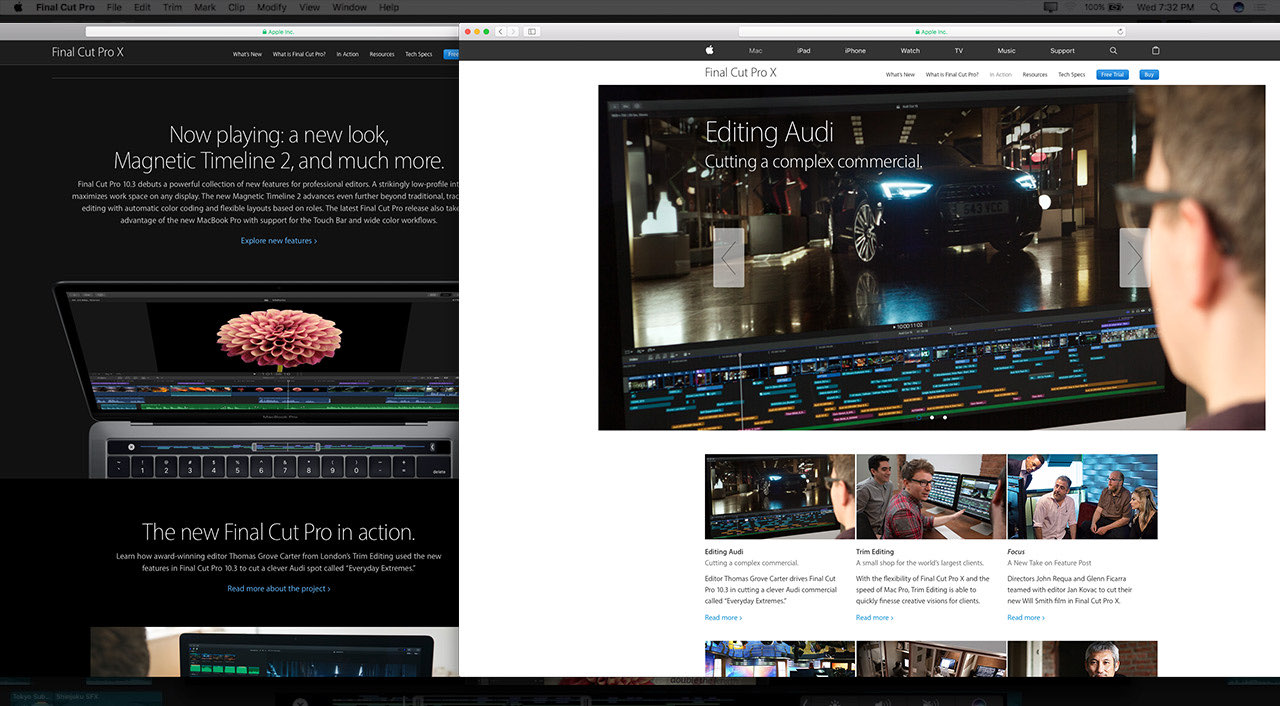Image resolution: width=1280 pixels, height=706 pixels.
Task: Open the View menu
Action: click(x=310, y=7)
